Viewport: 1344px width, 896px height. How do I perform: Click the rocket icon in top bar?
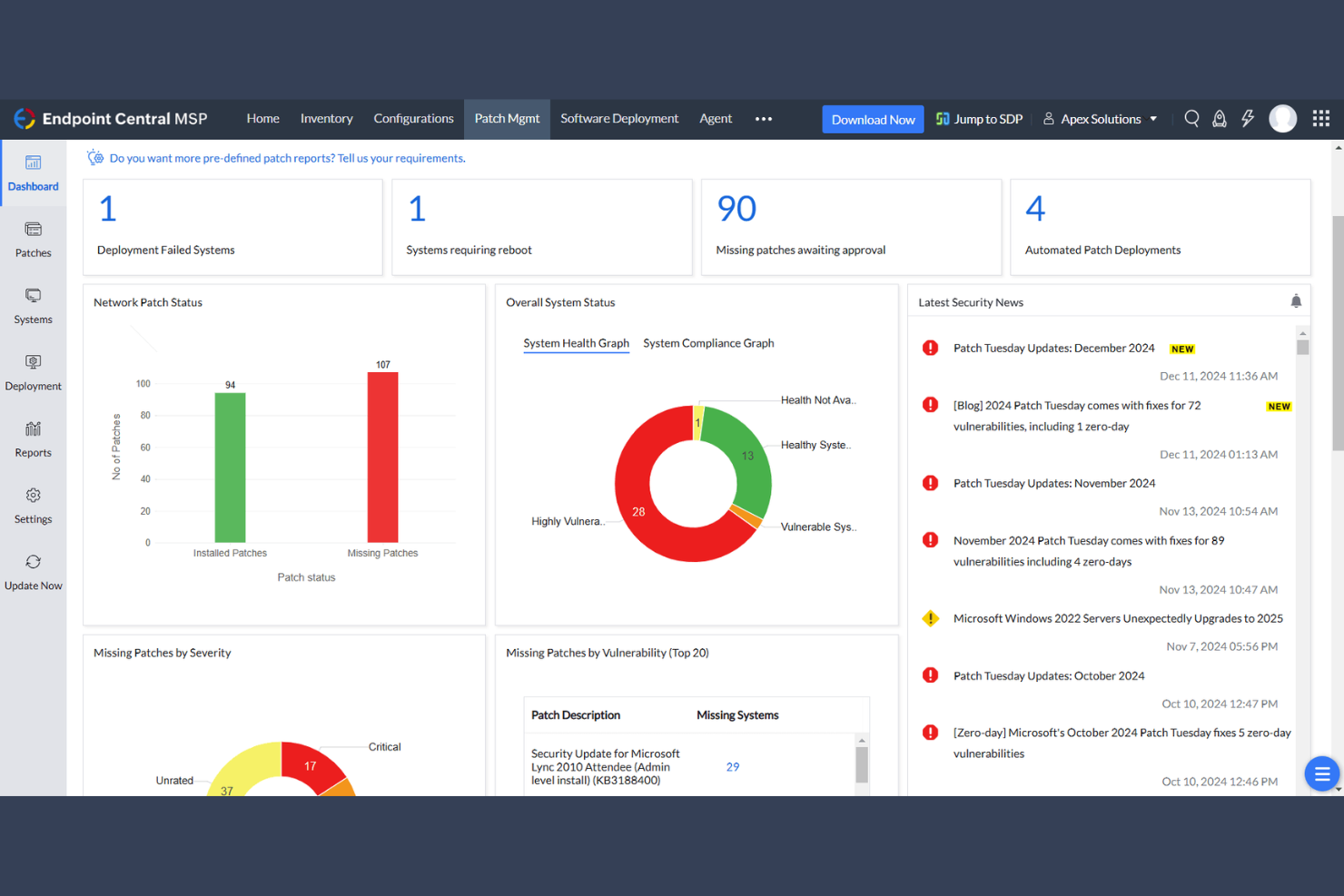coord(1220,119)
